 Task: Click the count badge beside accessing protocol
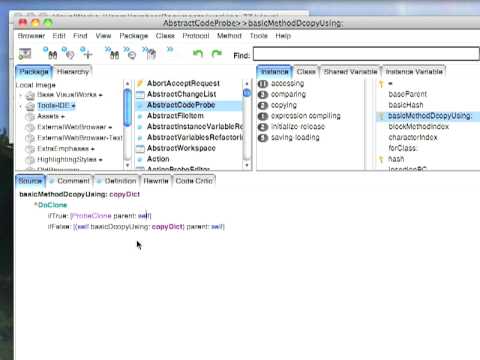(x=263, y=84)
